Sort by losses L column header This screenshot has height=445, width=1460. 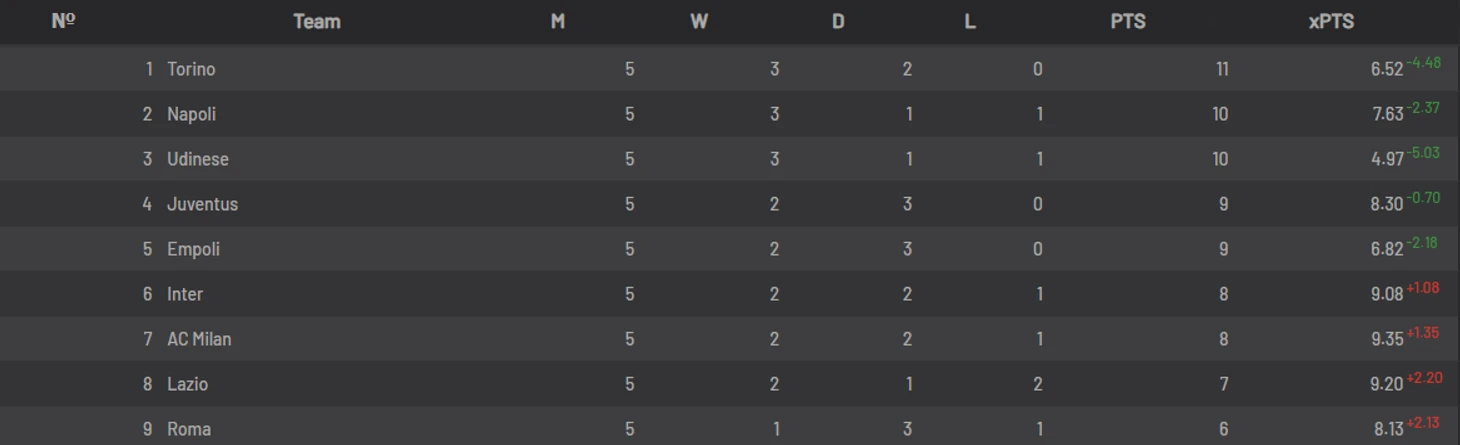970,21
